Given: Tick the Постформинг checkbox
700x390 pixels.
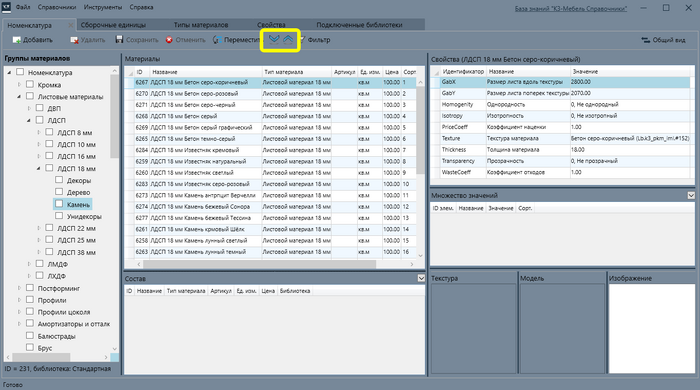Looking at the screenshot, I should click(30, 287).
